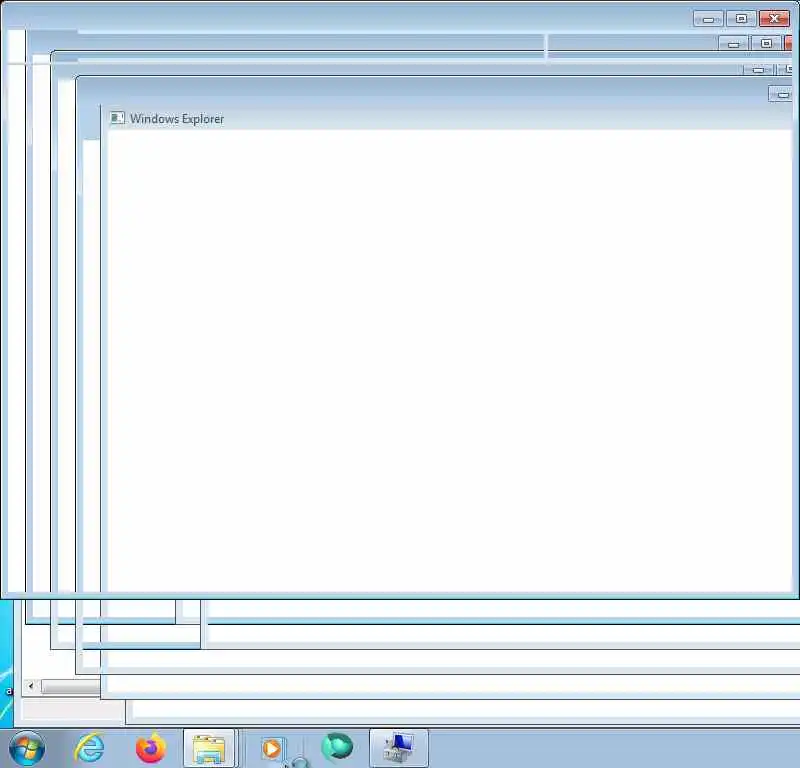Minimize the fourth cascaded window
Image resolution: width=800 pixels, height=768 pixels.
coord(781,94)
